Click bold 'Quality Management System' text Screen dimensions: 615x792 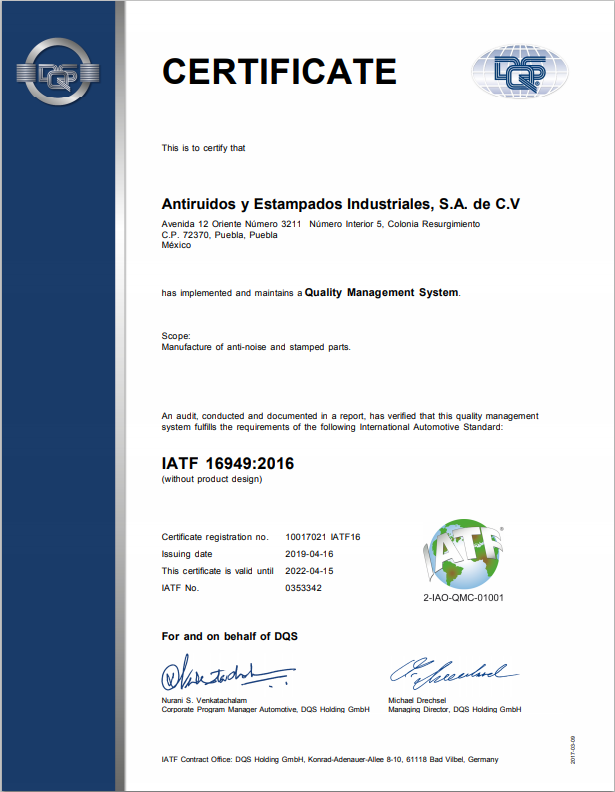click(x=382, y=292)
